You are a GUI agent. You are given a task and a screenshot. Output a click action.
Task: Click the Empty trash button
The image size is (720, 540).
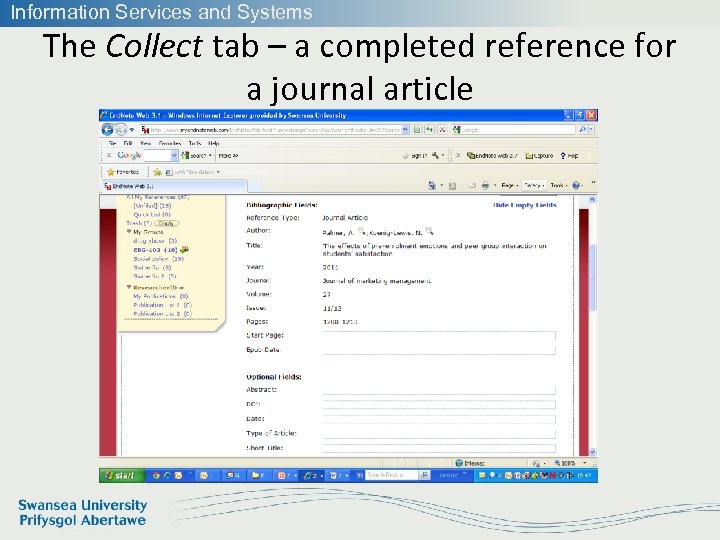[x=166, y=223]
